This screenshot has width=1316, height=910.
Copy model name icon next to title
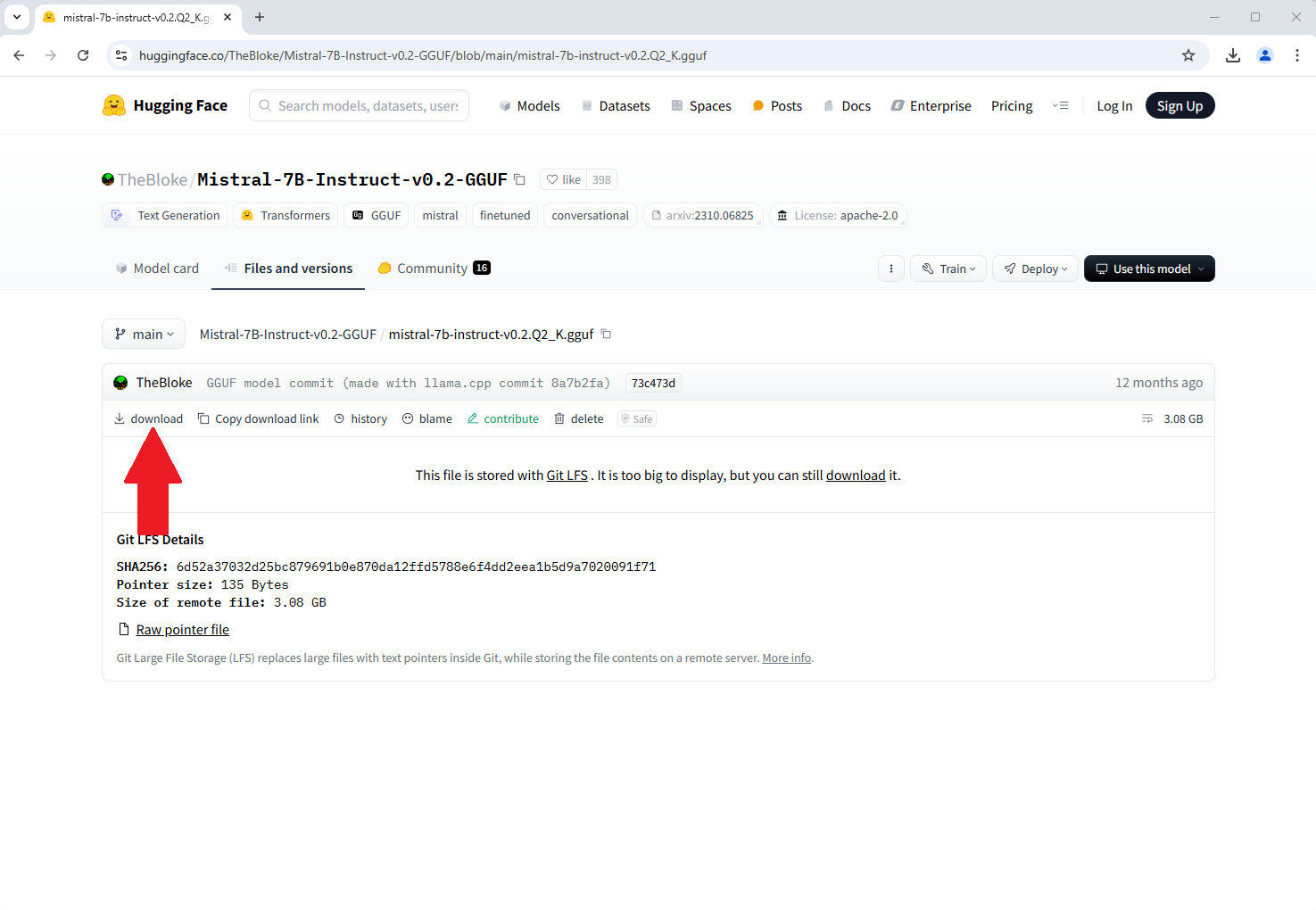[x=519, y=179]
